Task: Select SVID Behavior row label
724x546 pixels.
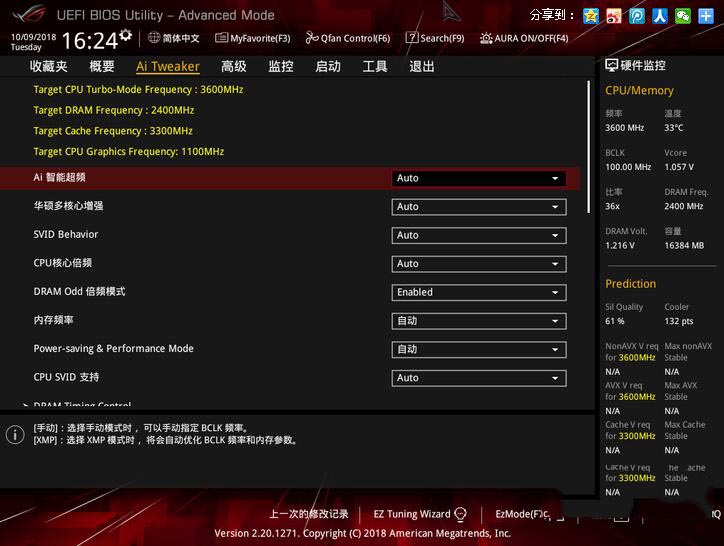Action: 66,235
